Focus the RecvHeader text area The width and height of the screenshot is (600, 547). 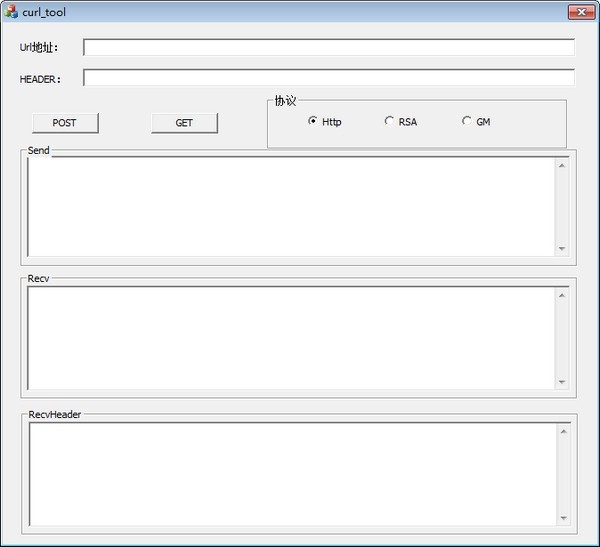click(x=290, y=473)
